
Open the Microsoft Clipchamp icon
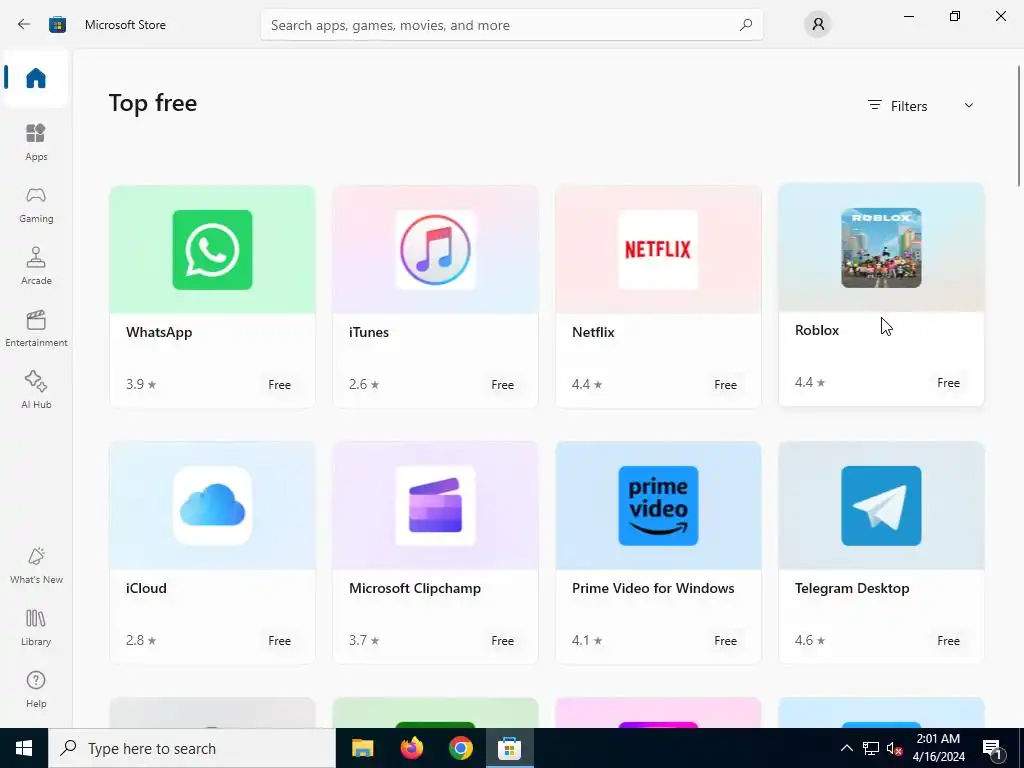pyautogui.click(x=436, y=505)
